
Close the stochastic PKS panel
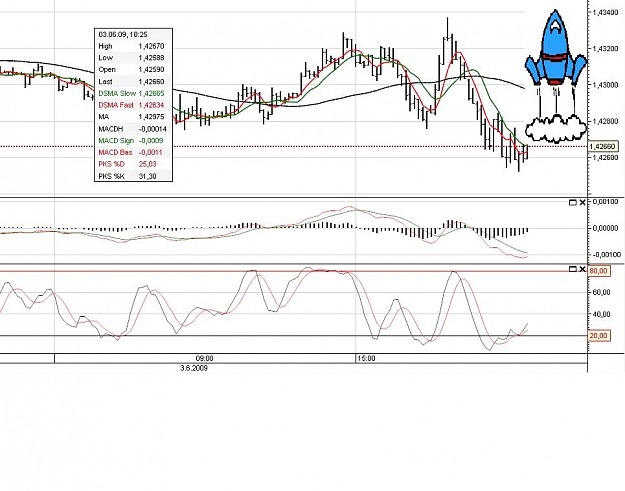coord(582,269)
